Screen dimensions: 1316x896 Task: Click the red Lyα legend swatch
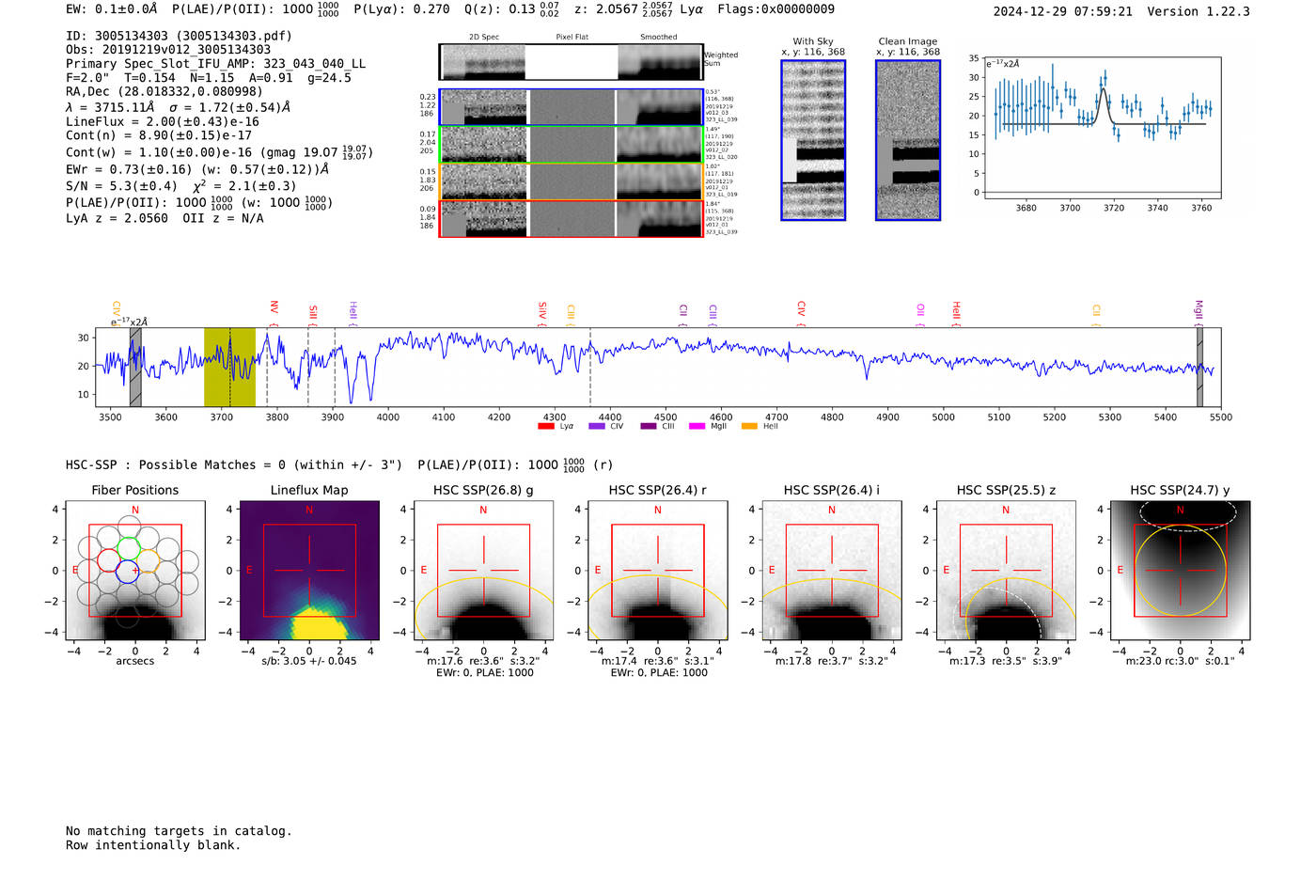(545, 427)
